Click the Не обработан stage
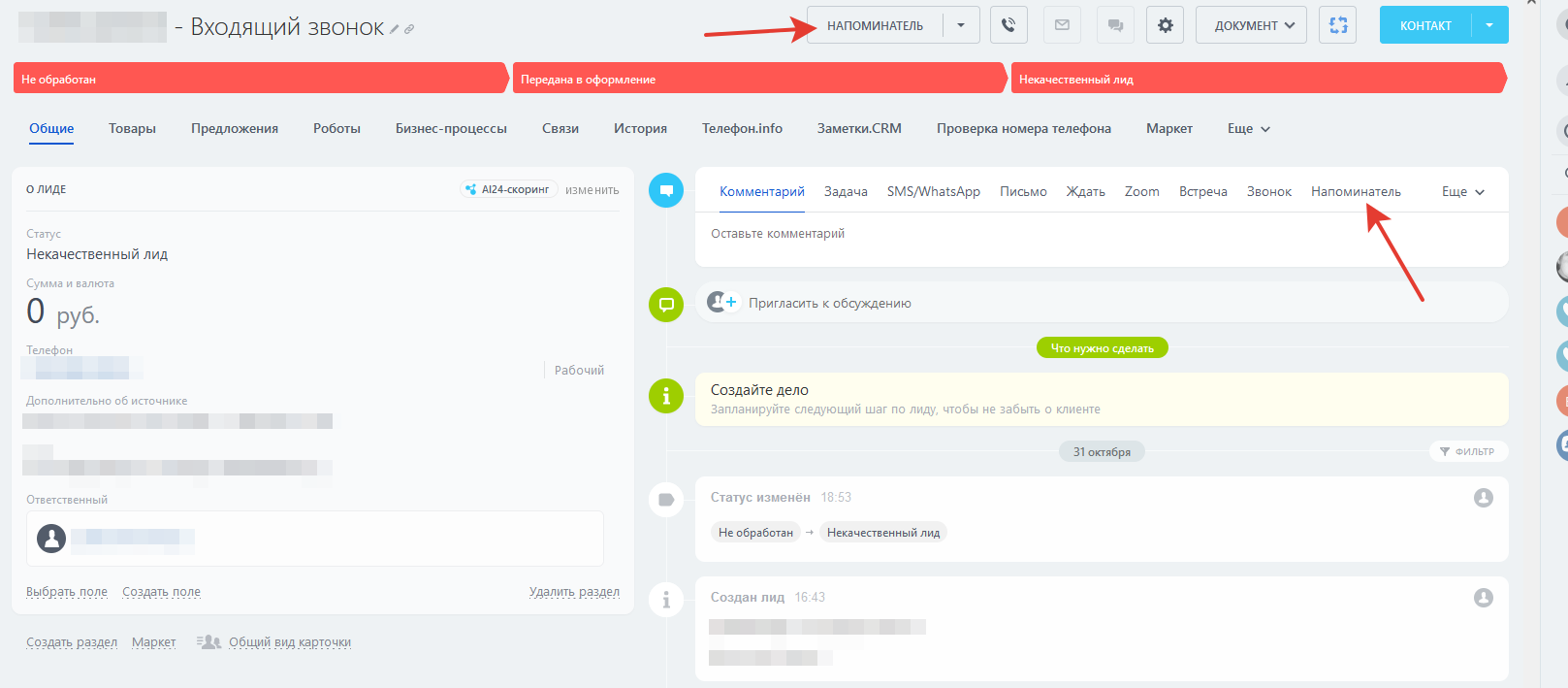Viewport: 1568px width, 688px height. (x=260, y=79)
